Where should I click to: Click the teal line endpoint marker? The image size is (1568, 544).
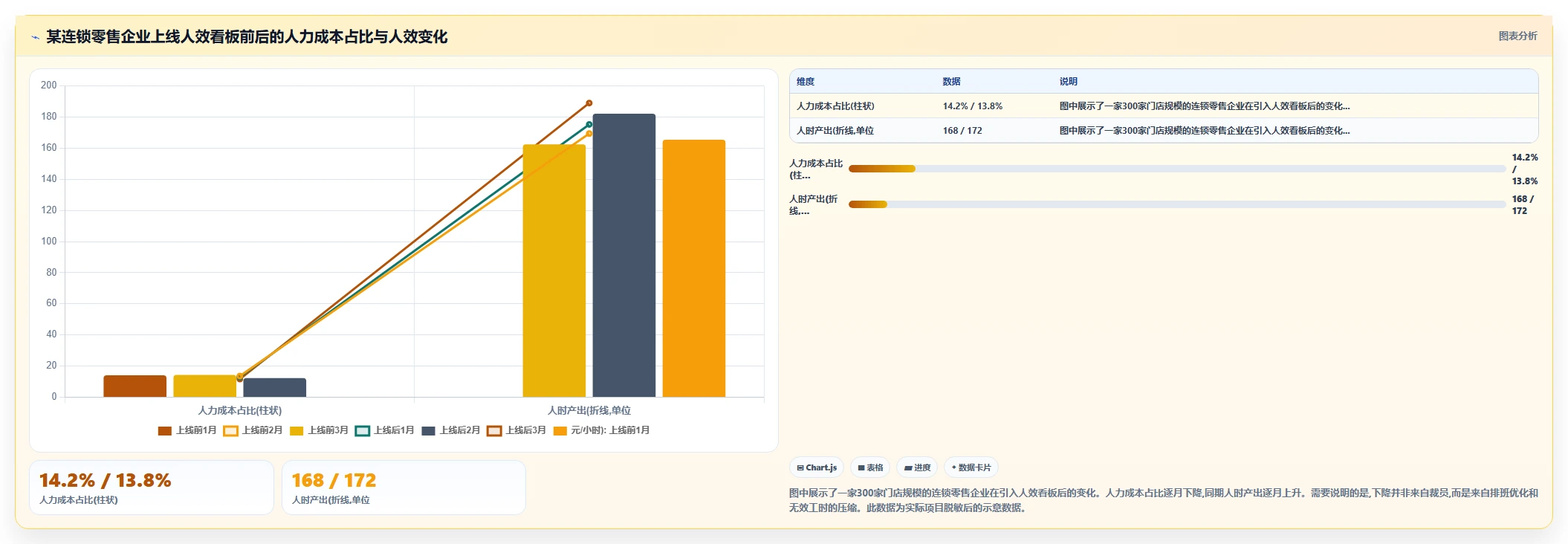click(x=589, y=125)
